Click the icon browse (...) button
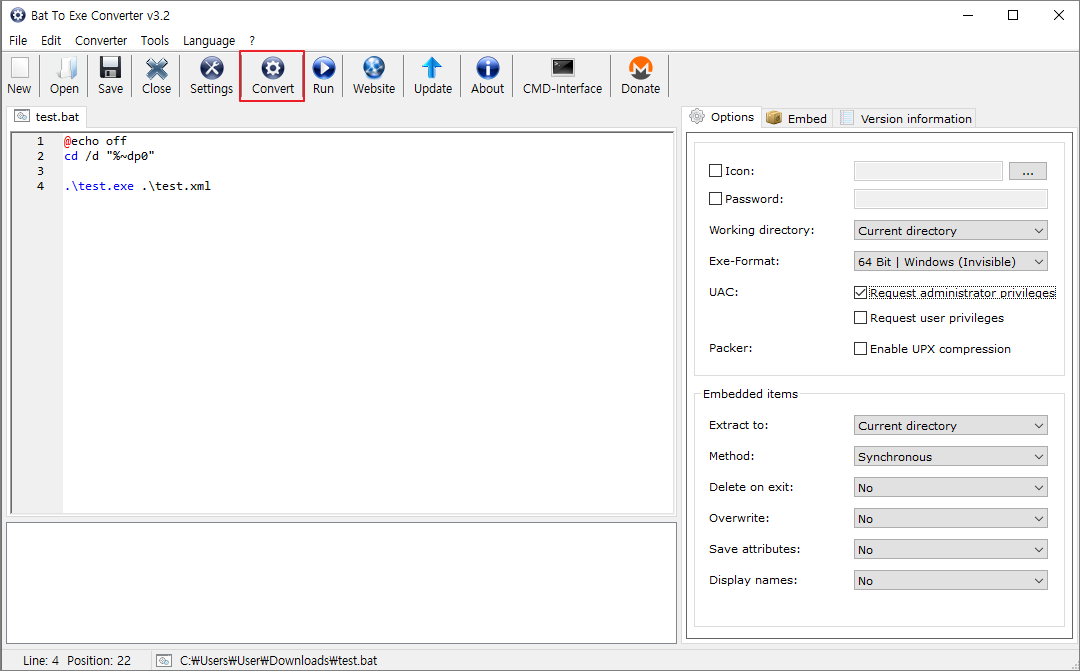 click(x=1028, y=171)
